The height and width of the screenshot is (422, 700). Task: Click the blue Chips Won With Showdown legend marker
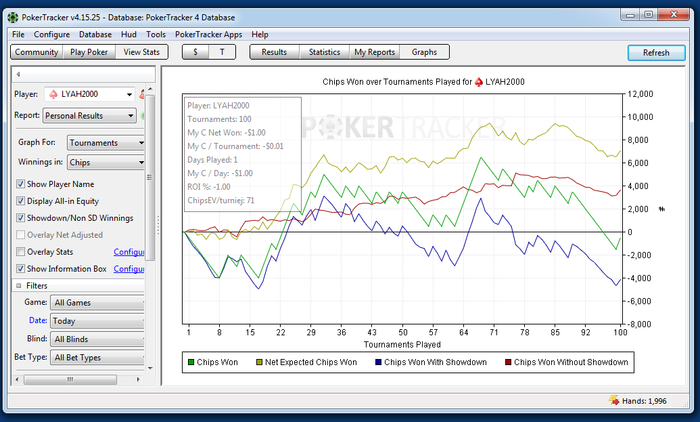pos(378,362)
